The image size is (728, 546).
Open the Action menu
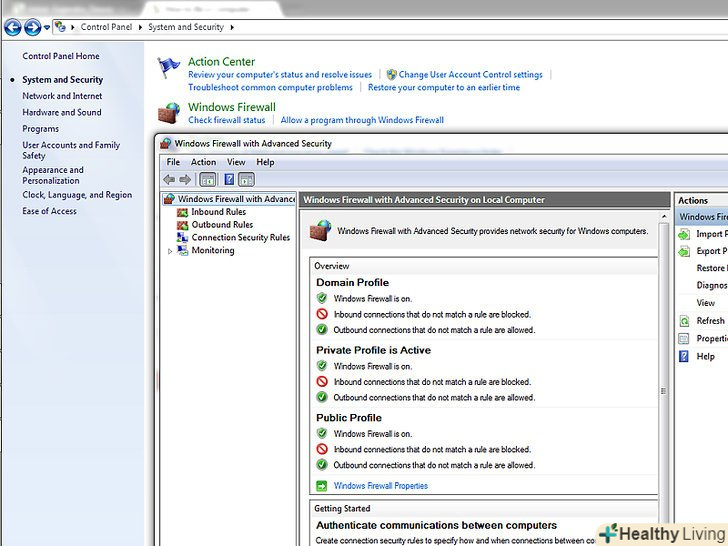click(203, 162)
